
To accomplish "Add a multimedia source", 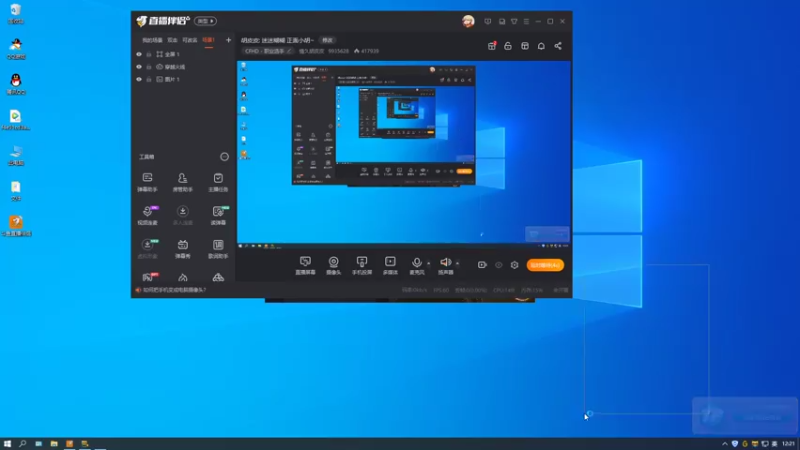I will [x=390, y=265].
